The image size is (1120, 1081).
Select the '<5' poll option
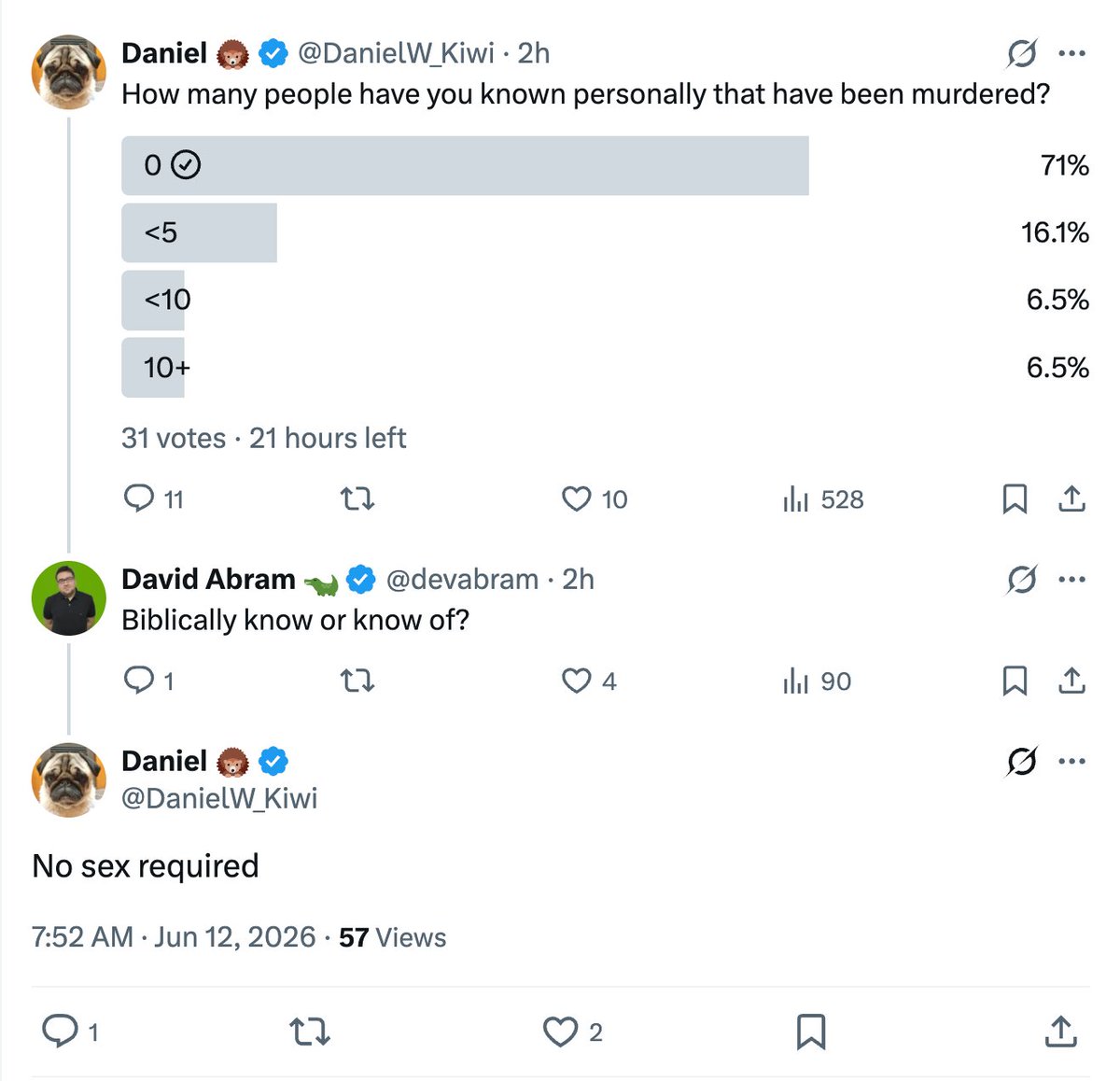coord(605,232)
